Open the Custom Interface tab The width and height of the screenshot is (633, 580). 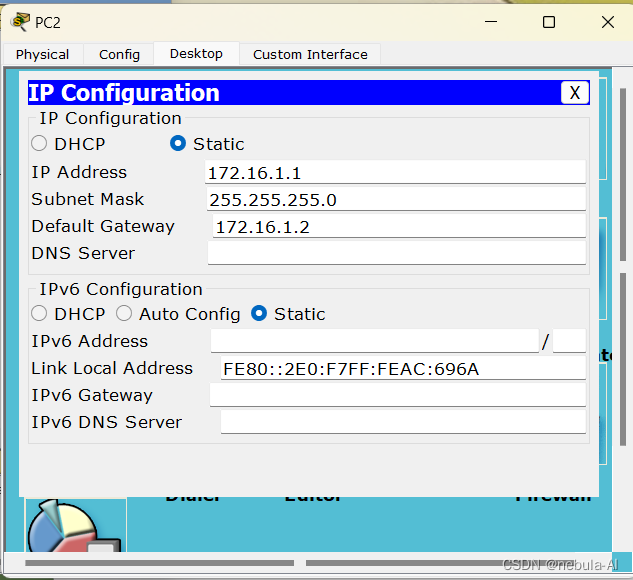click(310, 54)
